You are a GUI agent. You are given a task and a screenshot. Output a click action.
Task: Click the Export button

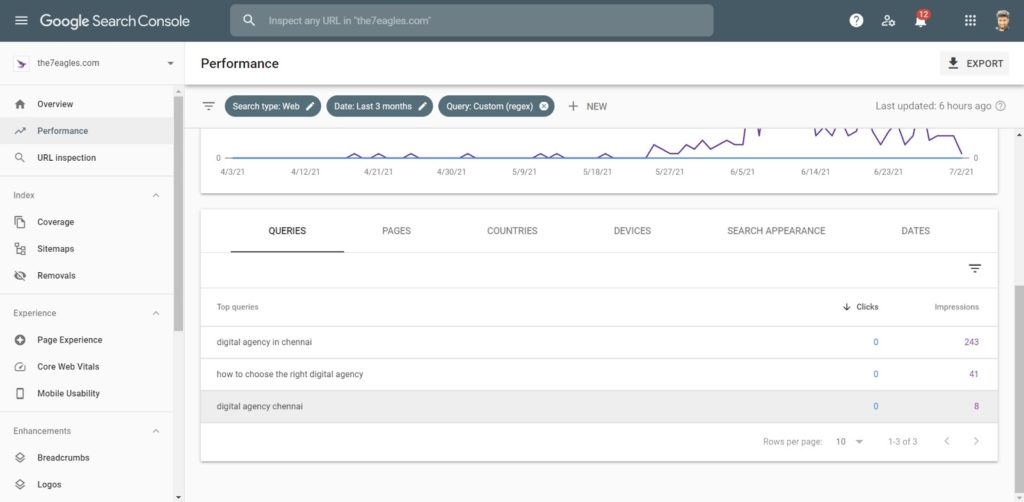pyautogui.click(x=974, y=63)
